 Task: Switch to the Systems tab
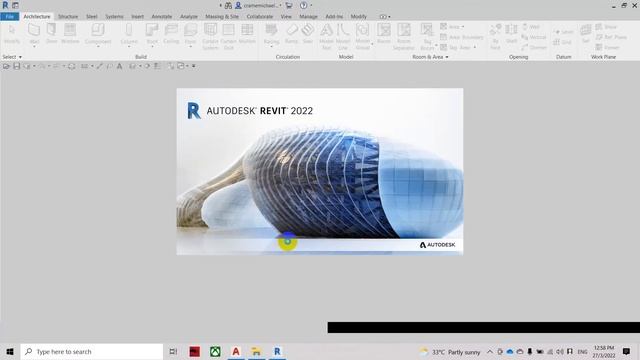pyautogui.click(x=114, y=16)
